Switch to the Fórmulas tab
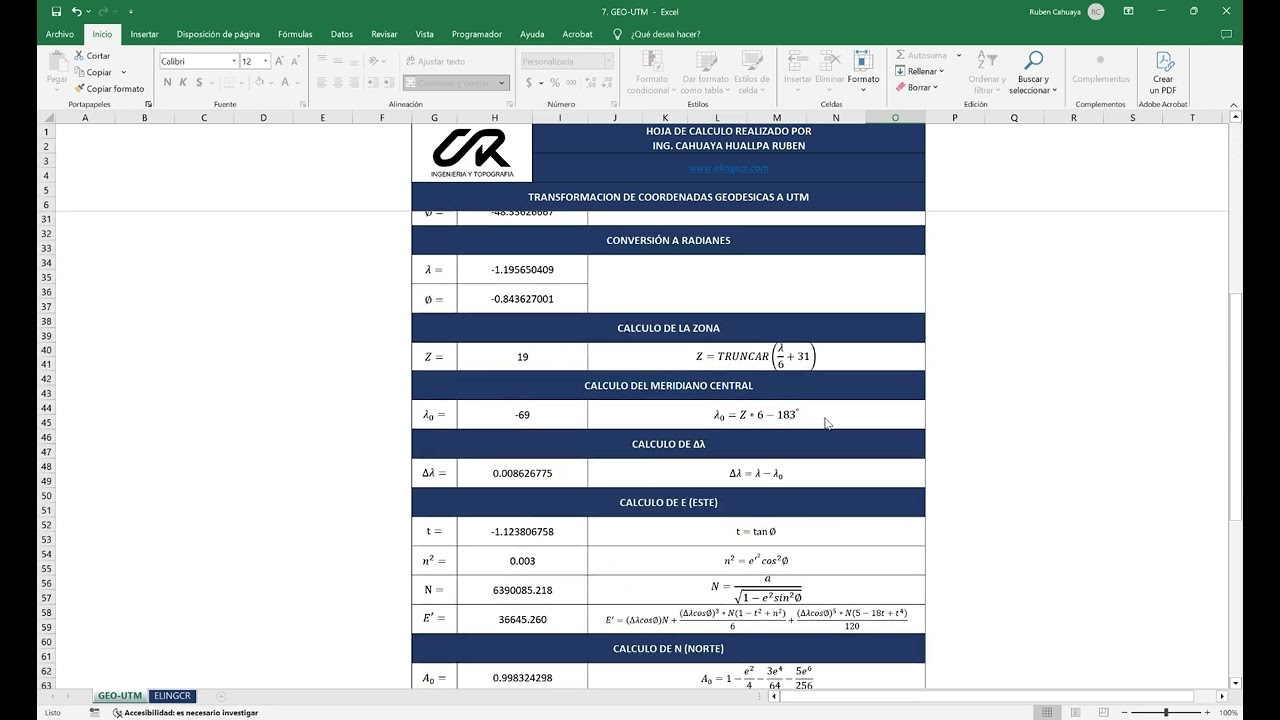The width and height of the screenshot is (1280, 720). click(x=295, y=34)
